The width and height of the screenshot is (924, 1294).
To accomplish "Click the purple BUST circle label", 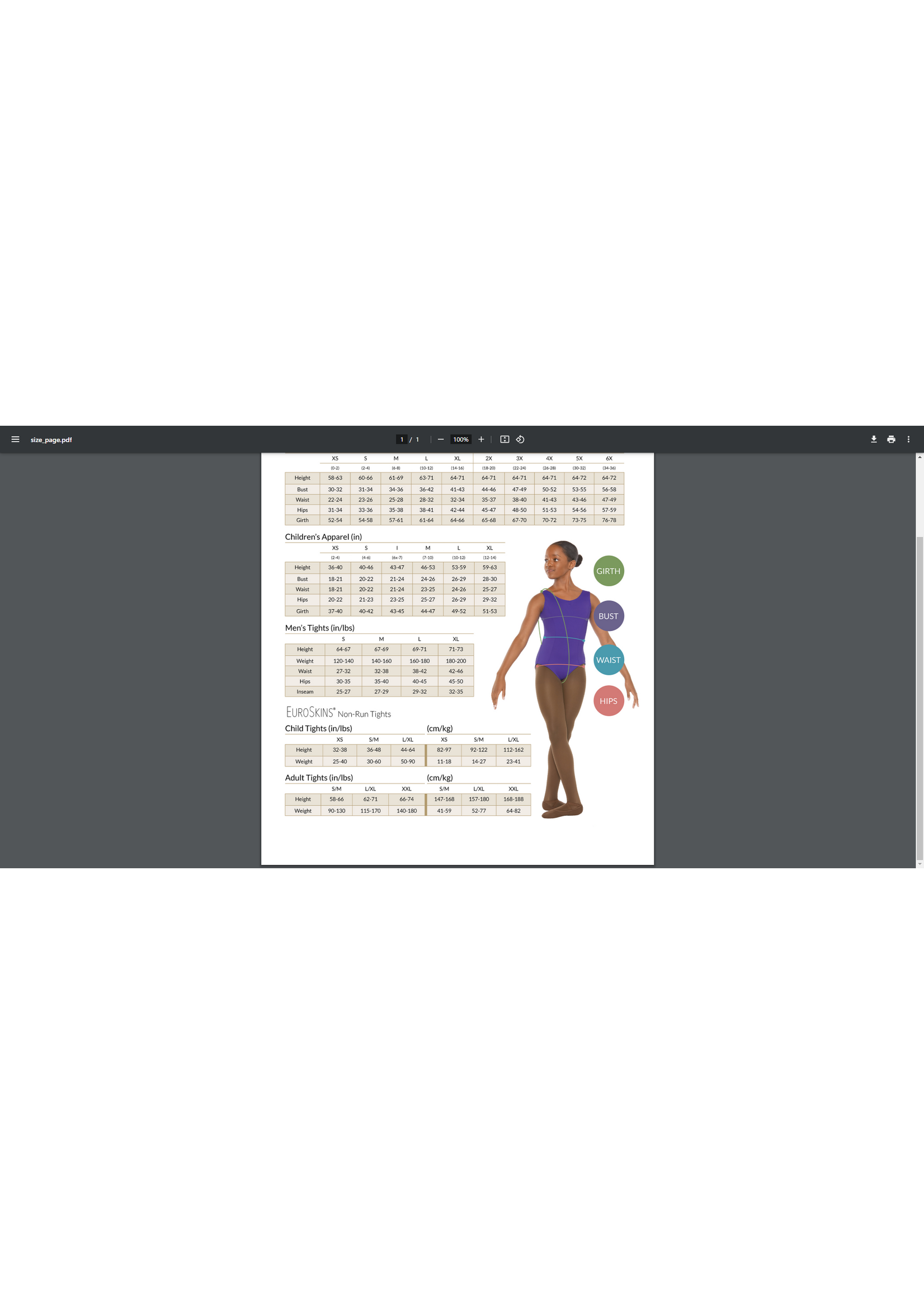I will pyautogui.click(x=608, y=616).
